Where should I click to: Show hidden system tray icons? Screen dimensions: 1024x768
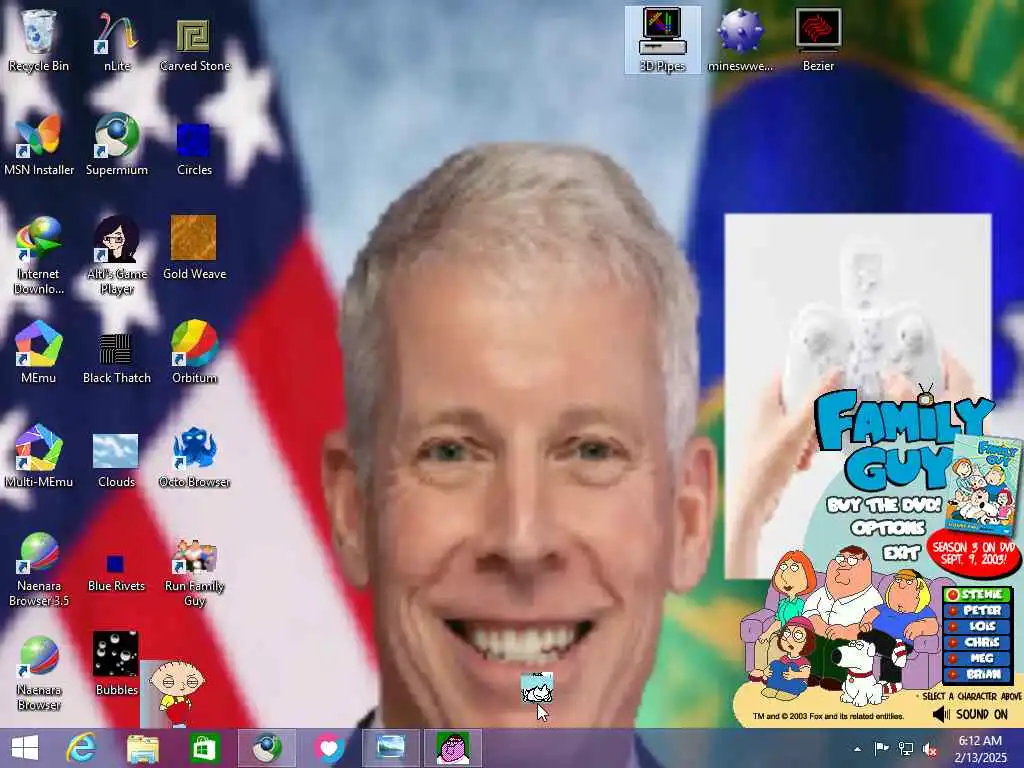click(x=857, y=749)
